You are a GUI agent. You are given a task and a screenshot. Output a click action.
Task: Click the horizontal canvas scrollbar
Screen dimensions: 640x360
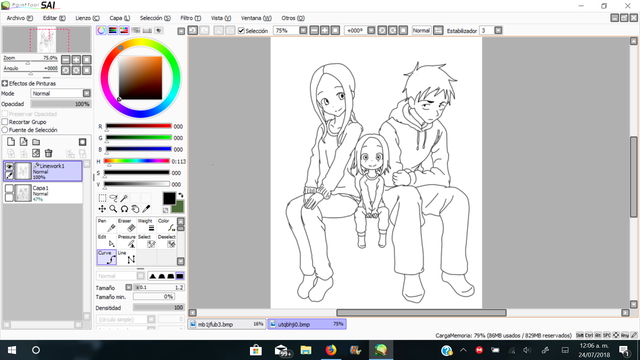pyautogui.click(x=421, y=313)
